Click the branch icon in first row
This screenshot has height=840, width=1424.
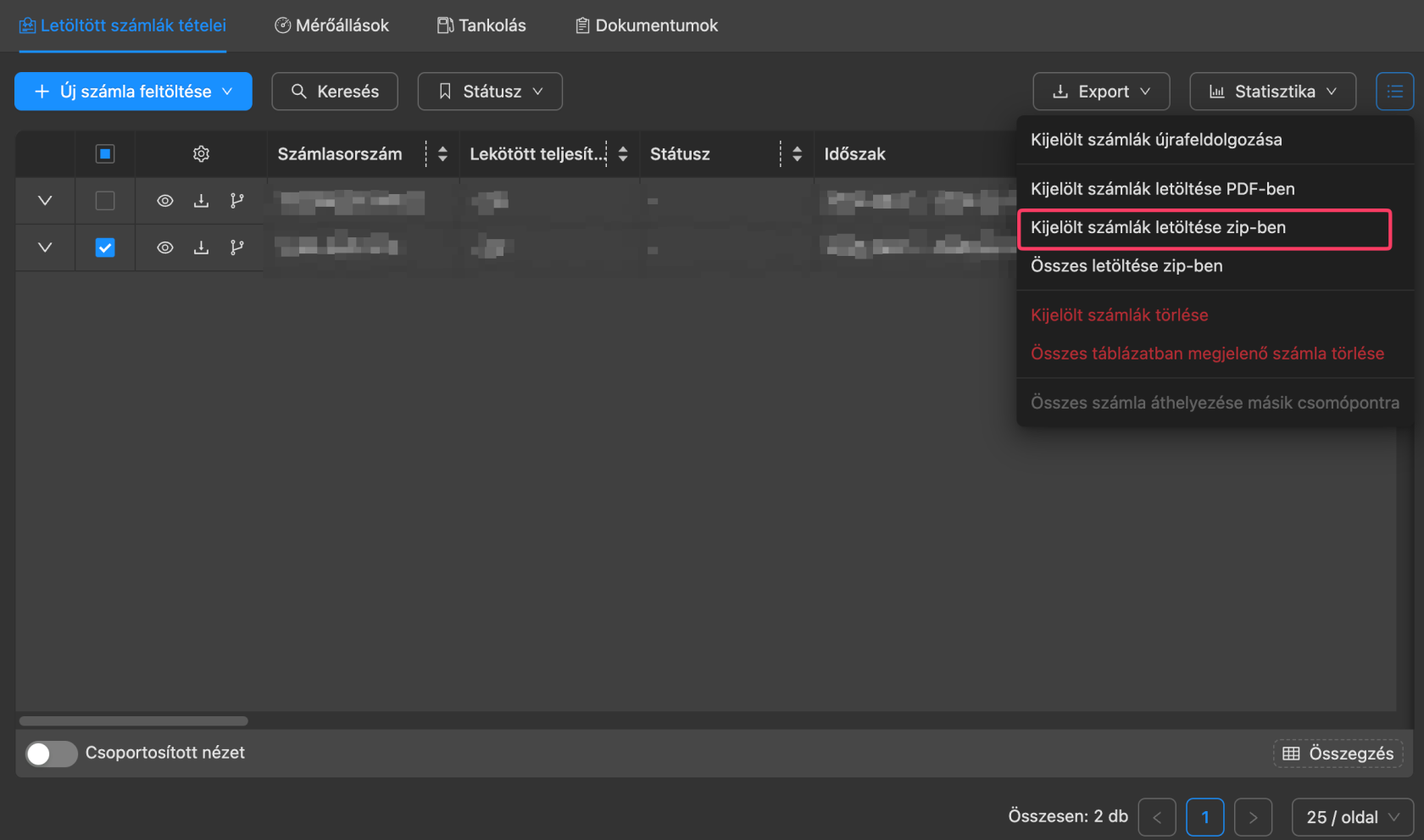click(237, 201)
